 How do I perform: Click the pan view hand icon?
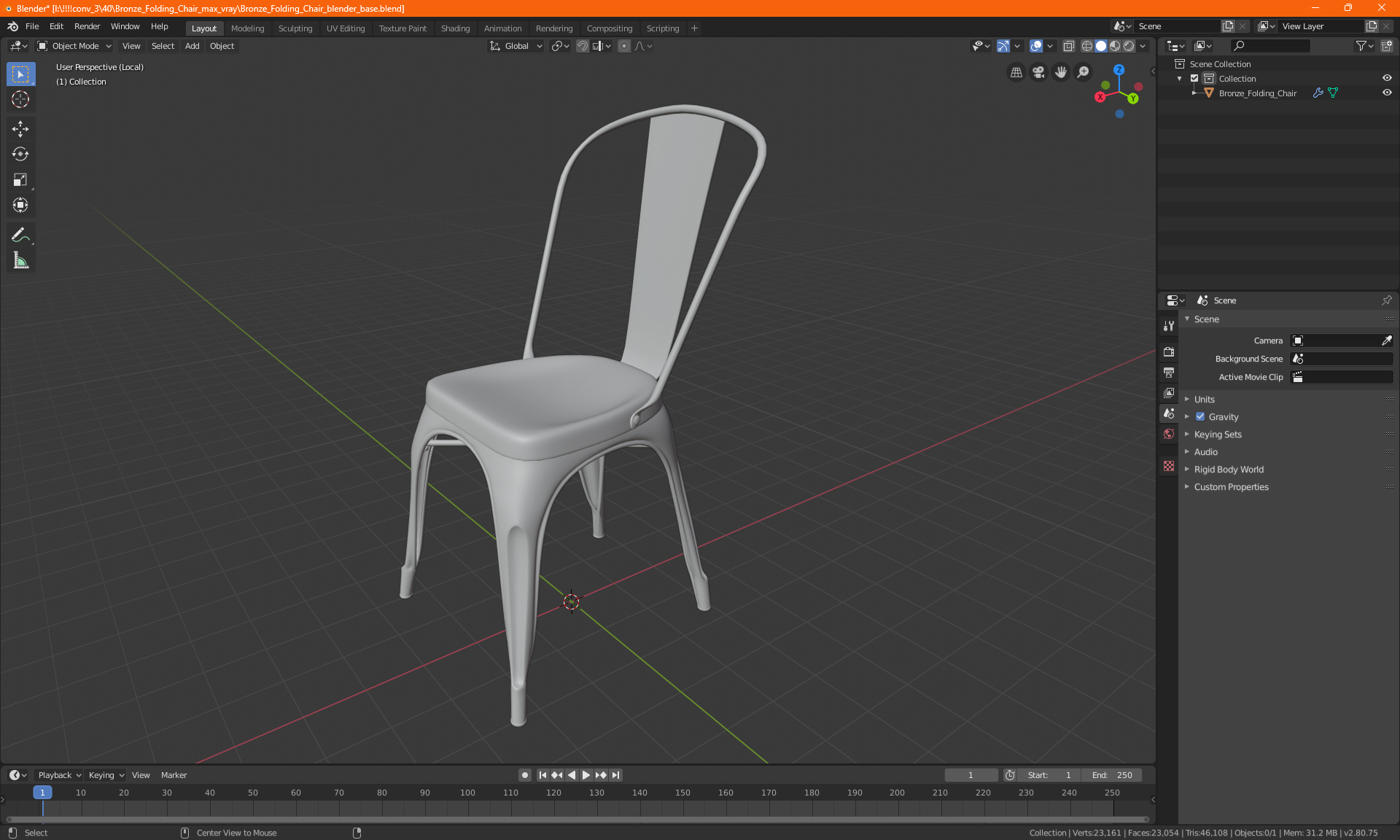click(x=1061, y=72)
